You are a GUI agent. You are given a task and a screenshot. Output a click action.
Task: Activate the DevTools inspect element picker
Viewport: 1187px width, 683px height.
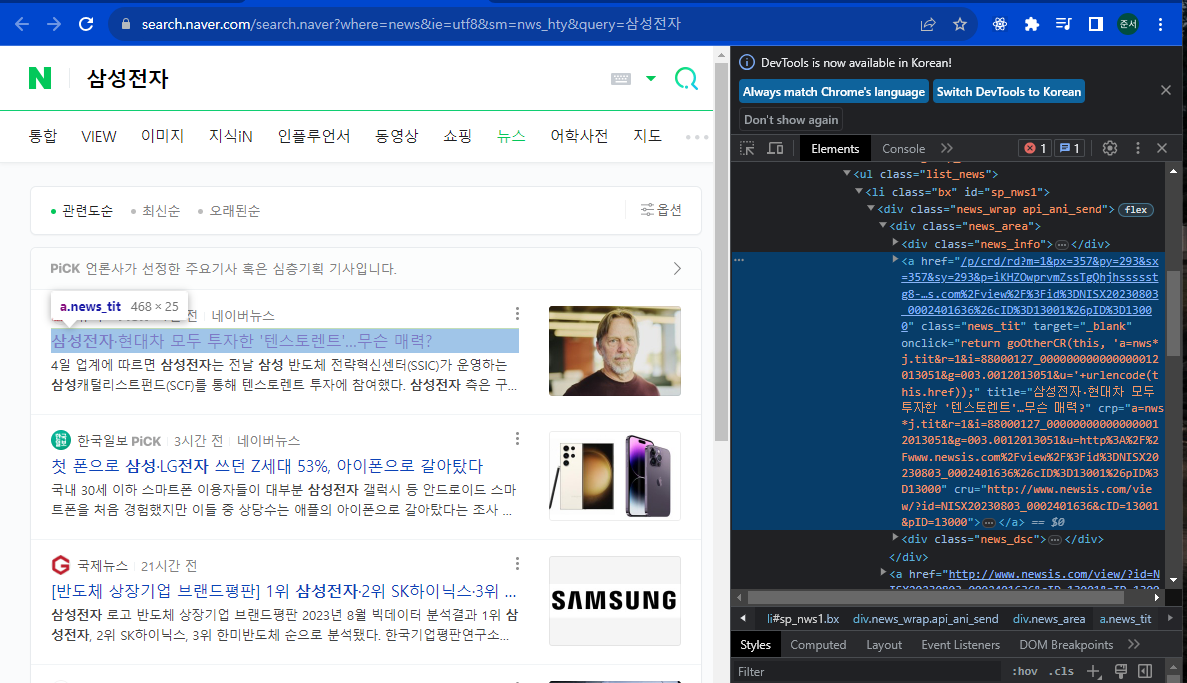click(747, 148)
